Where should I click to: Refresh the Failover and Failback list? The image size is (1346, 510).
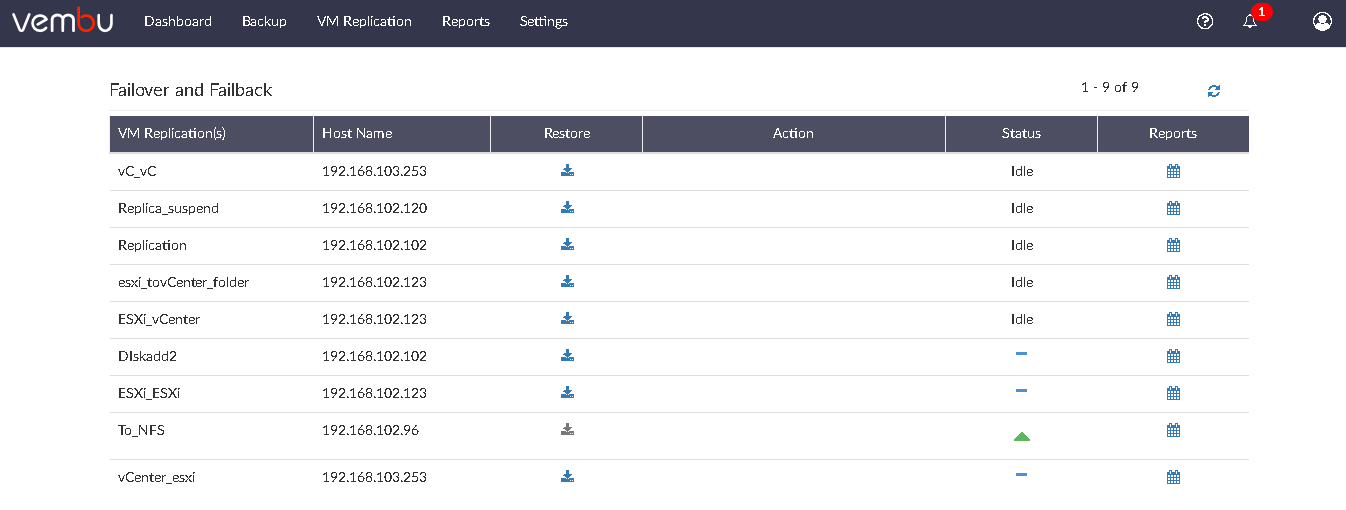click(1214, 91)
